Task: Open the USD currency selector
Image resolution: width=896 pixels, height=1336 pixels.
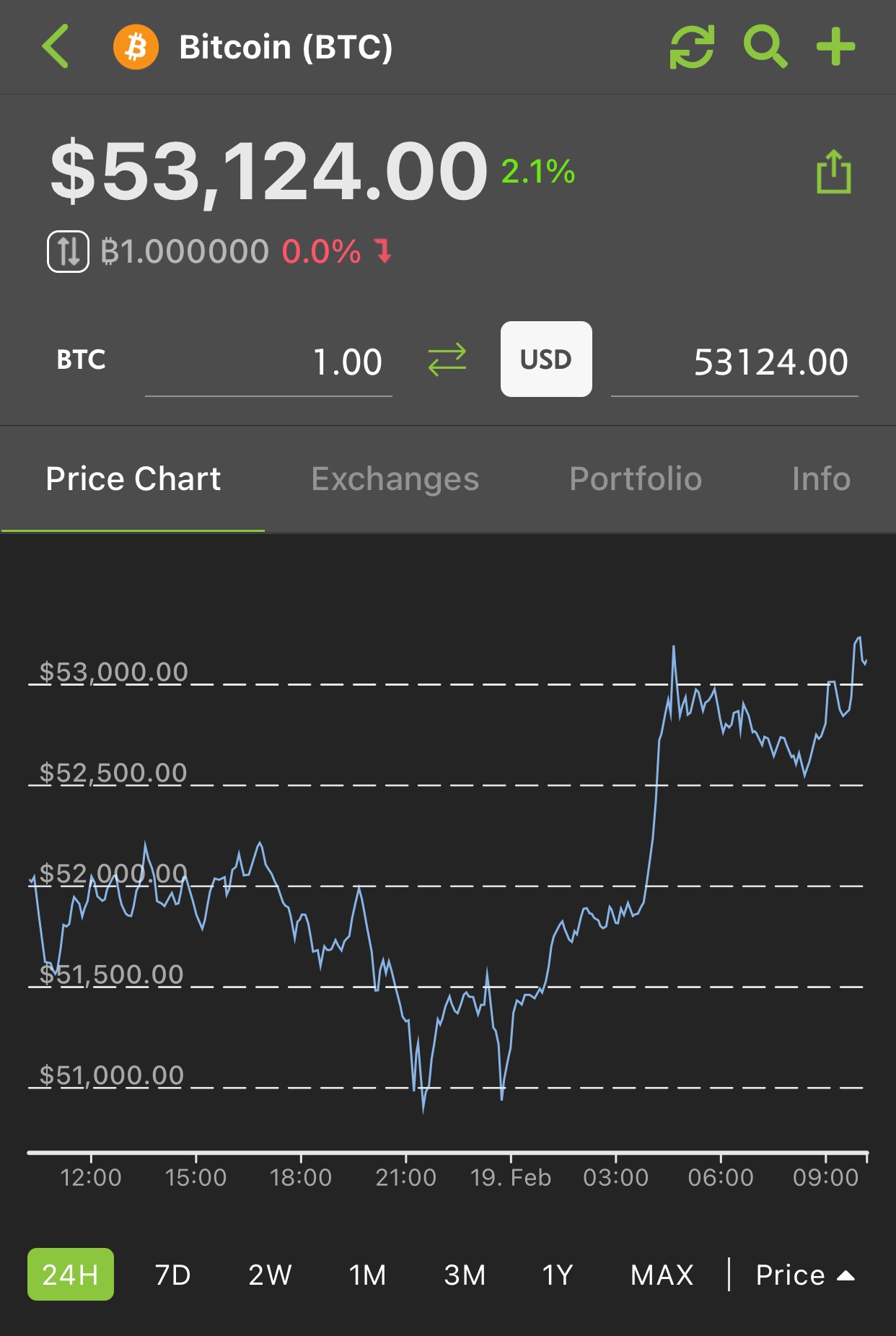Action: 546,359
